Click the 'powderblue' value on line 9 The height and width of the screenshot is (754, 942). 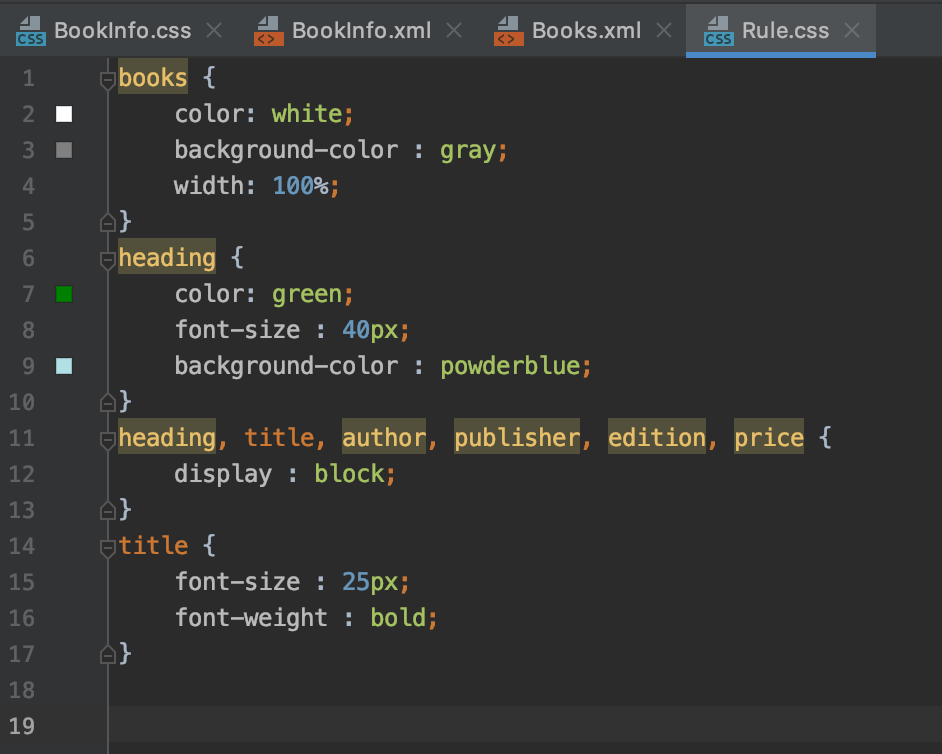point(510,366)
